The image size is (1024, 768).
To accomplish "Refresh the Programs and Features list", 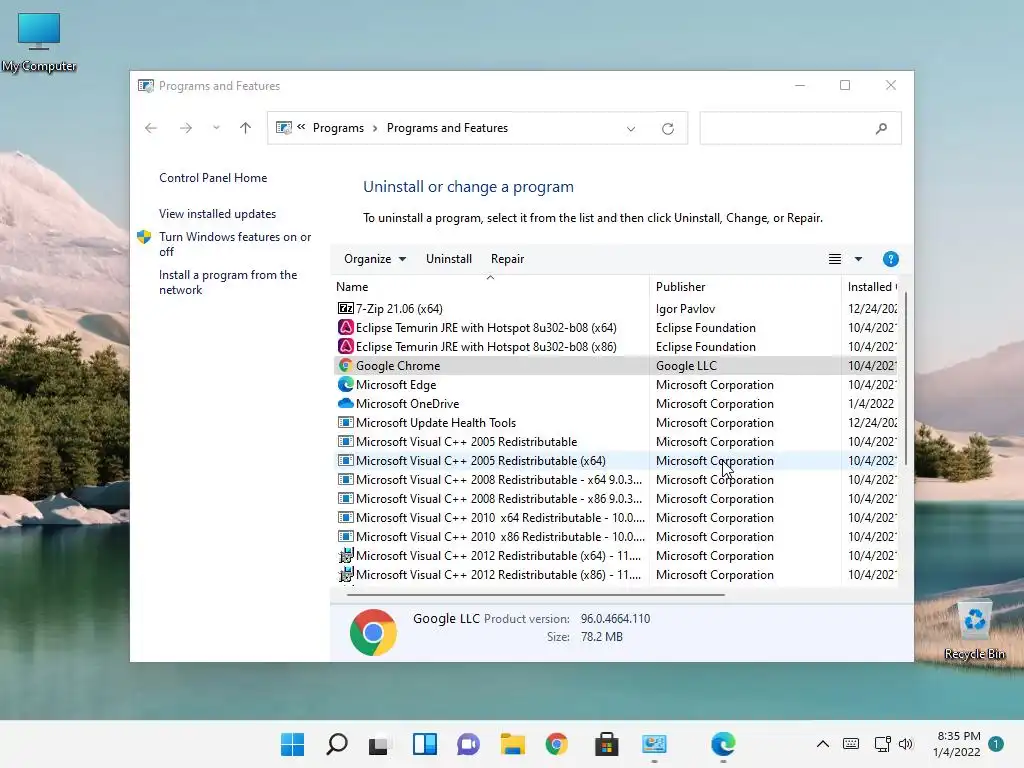I will [x=667, y=129].
